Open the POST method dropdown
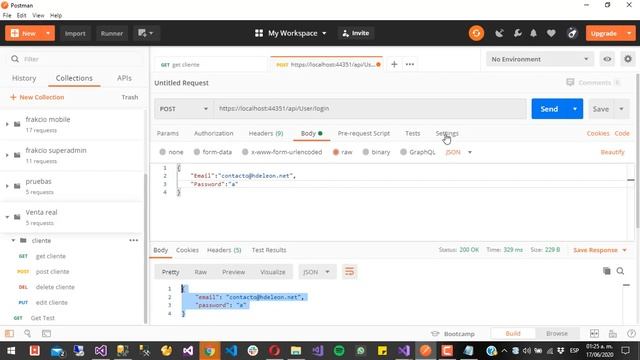The width and height of the screenshot is (640, 360). [183, 109]
